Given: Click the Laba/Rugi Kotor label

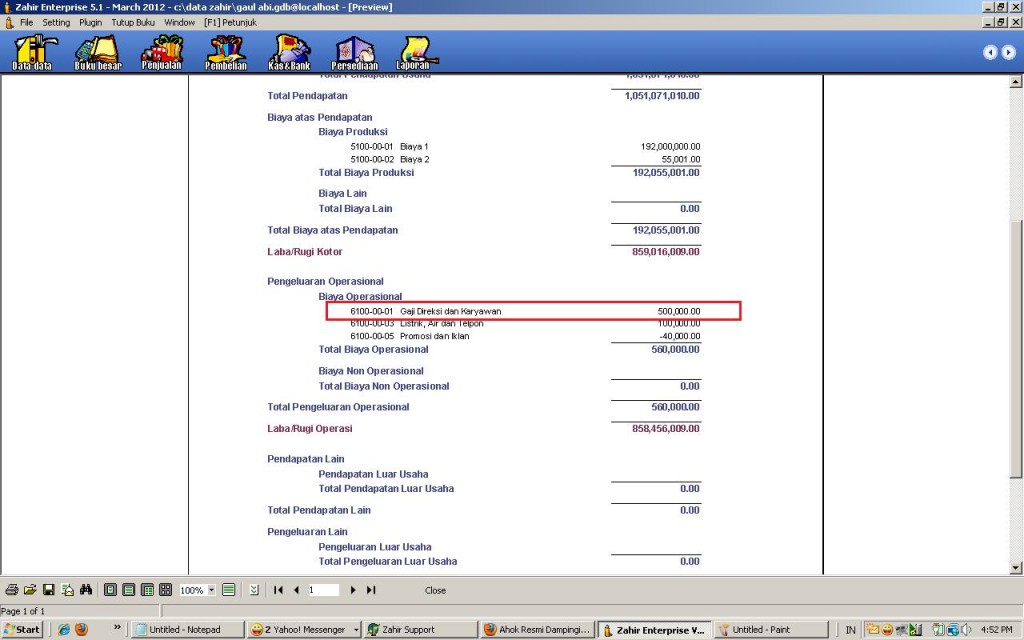Looking at the screenshot, I should click(304, 251).
